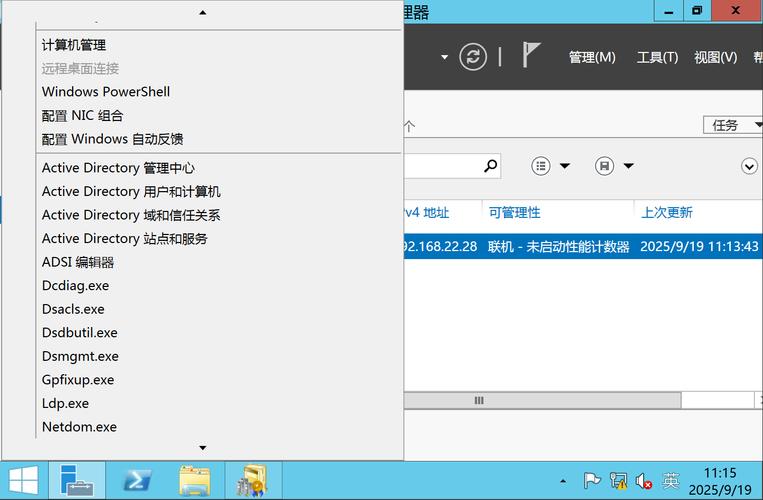The image size is (763, 500).
Task: Run Dsacls.exe from the menu
Action: (73, 309)
